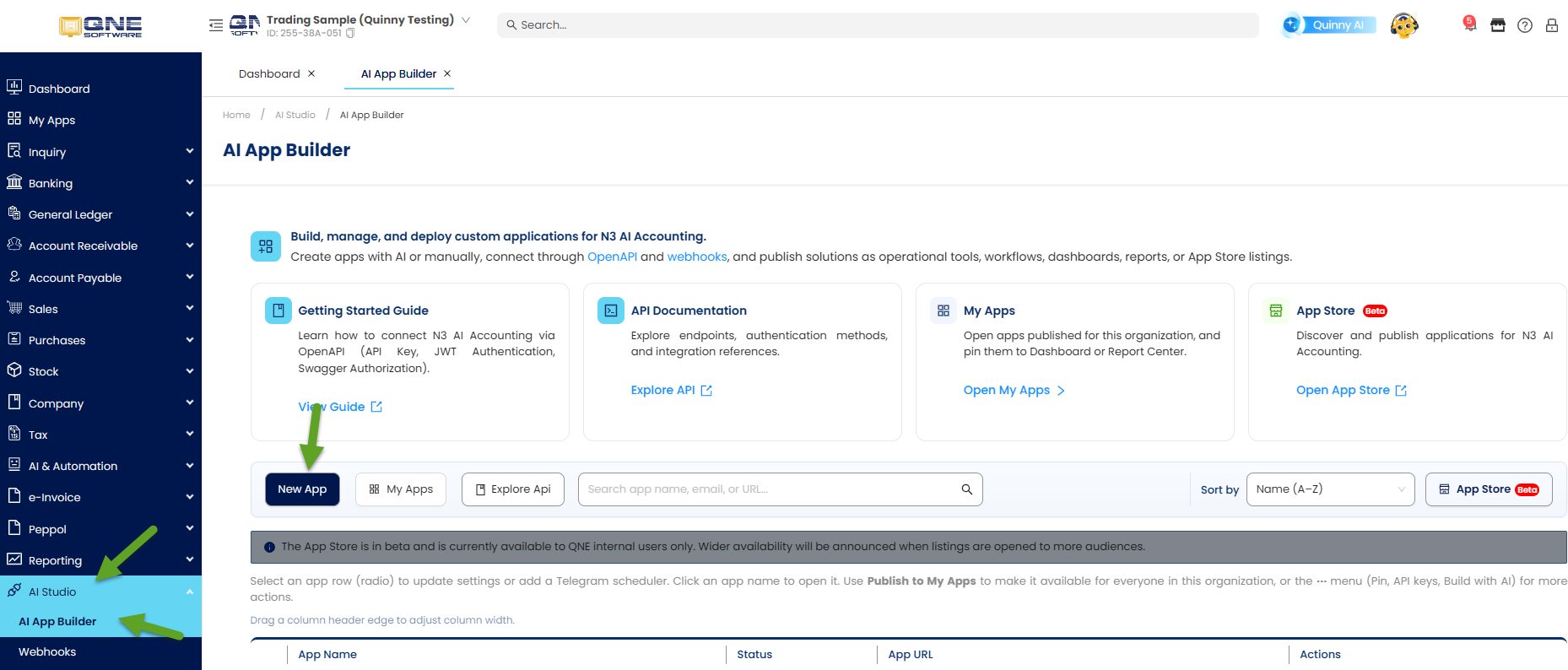
Task: Open AI App Builder in the sidebar
Action: pyautogui.click(x=57, y=622)
